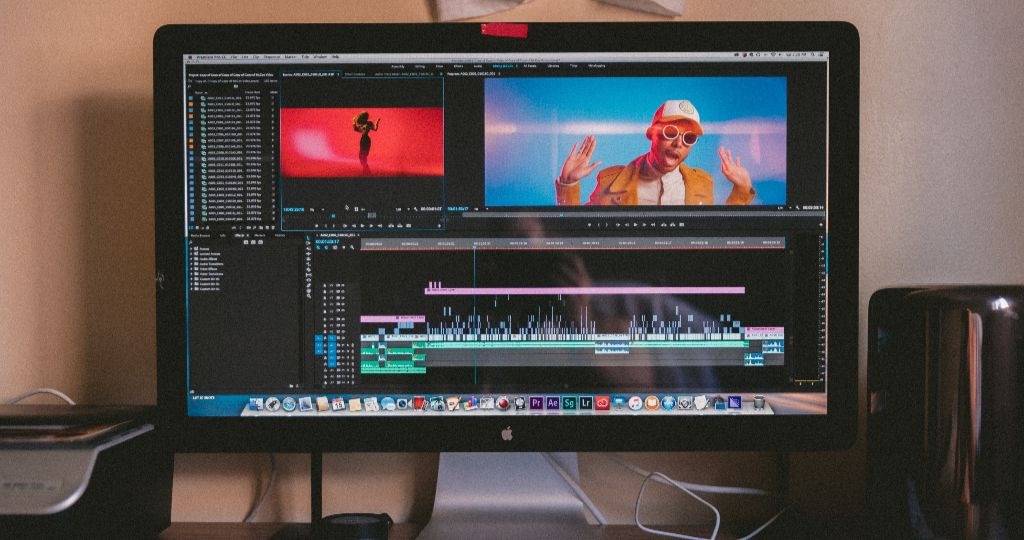
Task: Open the Help menu
Action: 335,57
